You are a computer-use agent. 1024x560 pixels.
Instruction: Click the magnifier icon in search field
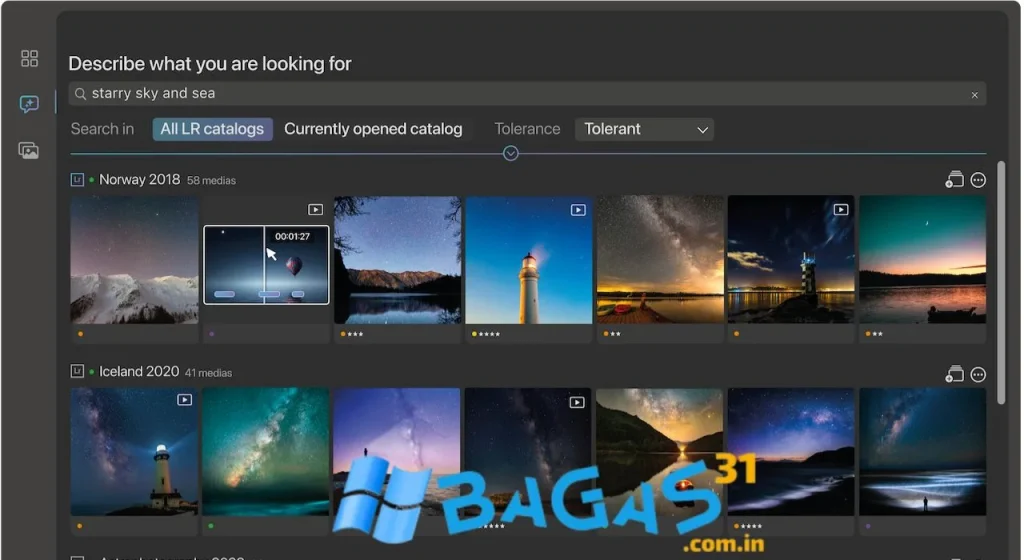(x=80, y=94)
